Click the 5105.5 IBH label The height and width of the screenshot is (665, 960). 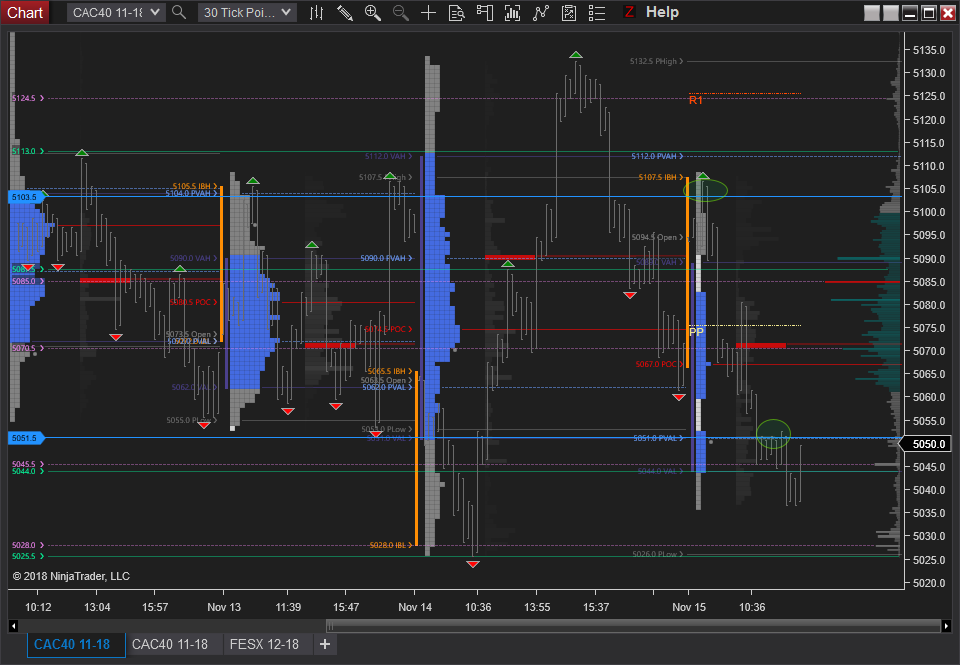[195, 186]
